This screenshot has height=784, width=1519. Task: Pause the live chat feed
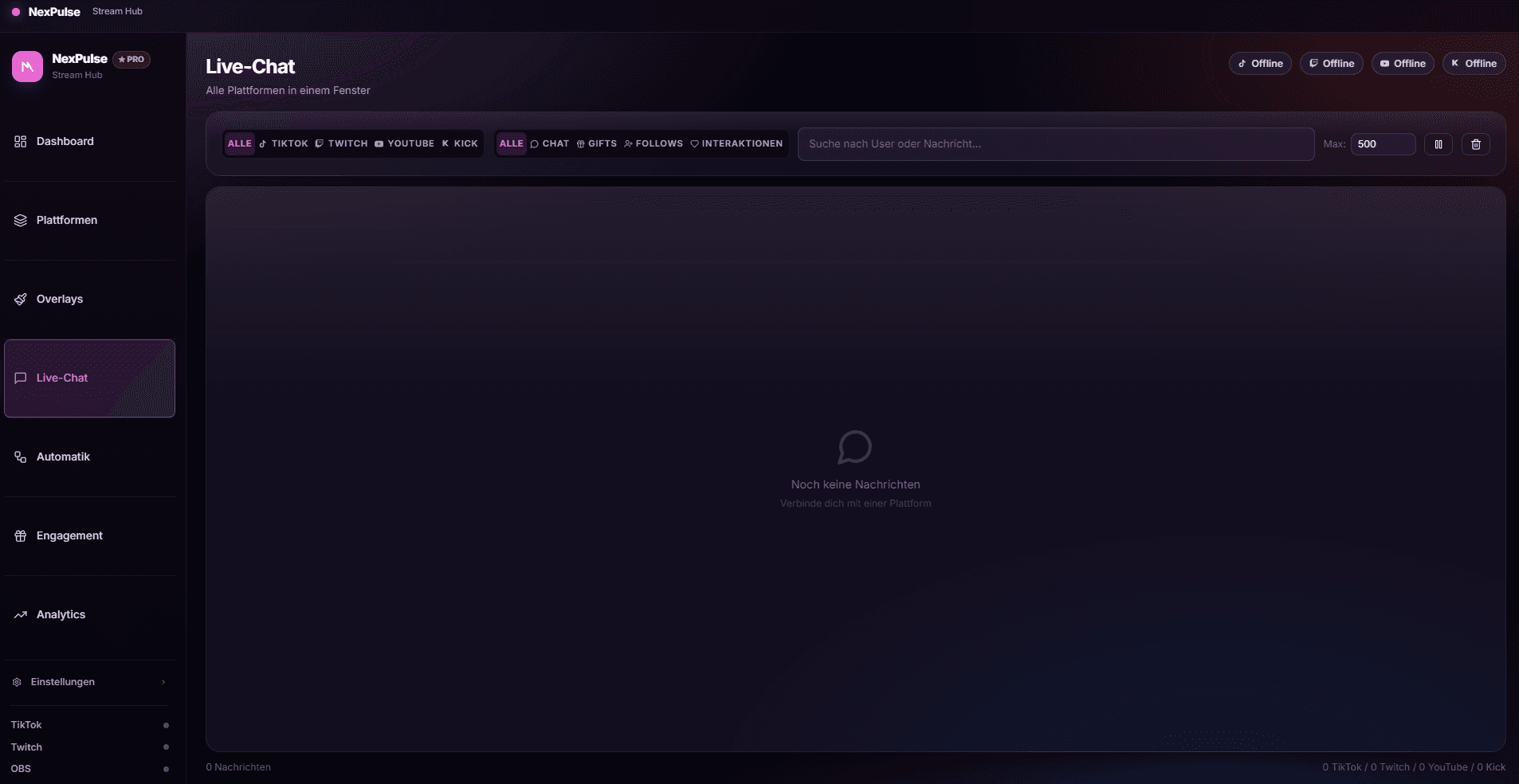pyautogui.click(x=1439, y=144)
